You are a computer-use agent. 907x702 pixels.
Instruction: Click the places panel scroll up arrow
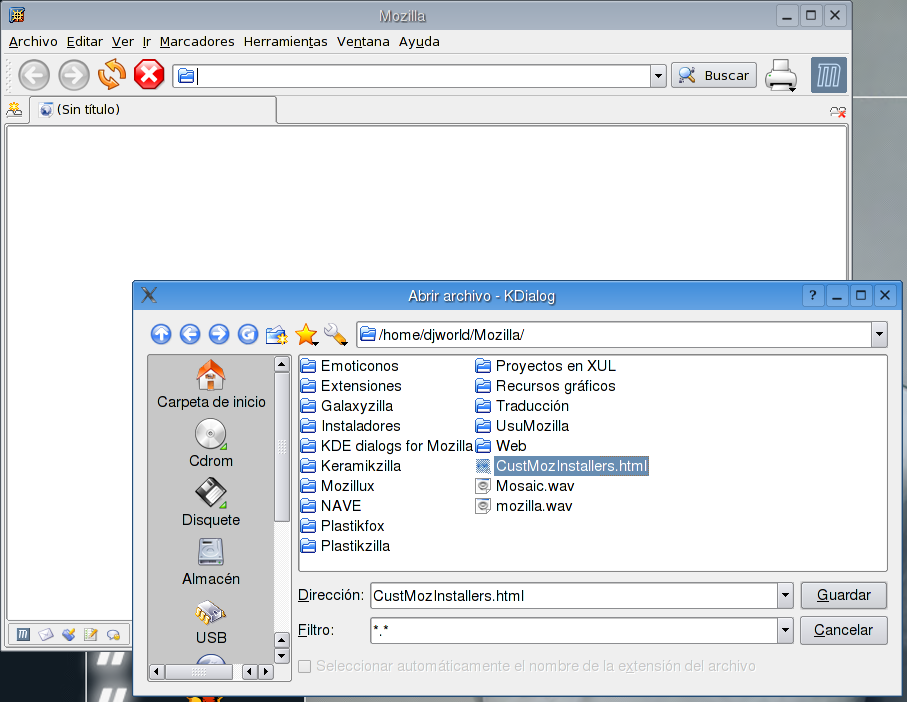(x=282, y=364)
